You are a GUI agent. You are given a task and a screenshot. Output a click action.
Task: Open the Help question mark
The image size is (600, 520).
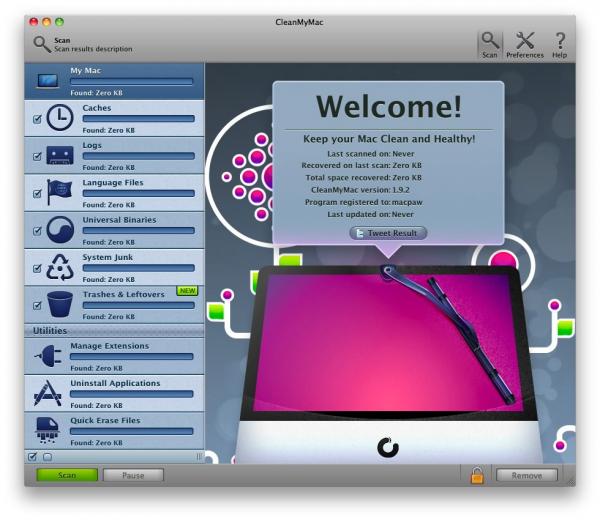559,41
